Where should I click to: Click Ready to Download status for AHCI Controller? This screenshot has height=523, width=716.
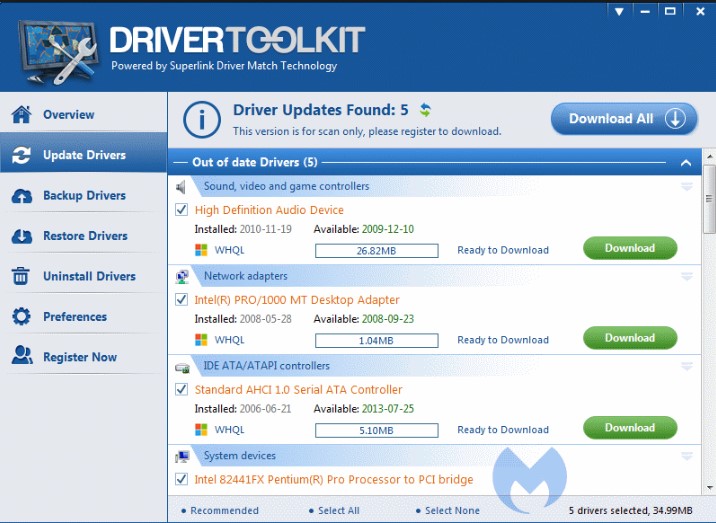coord(503,430)
